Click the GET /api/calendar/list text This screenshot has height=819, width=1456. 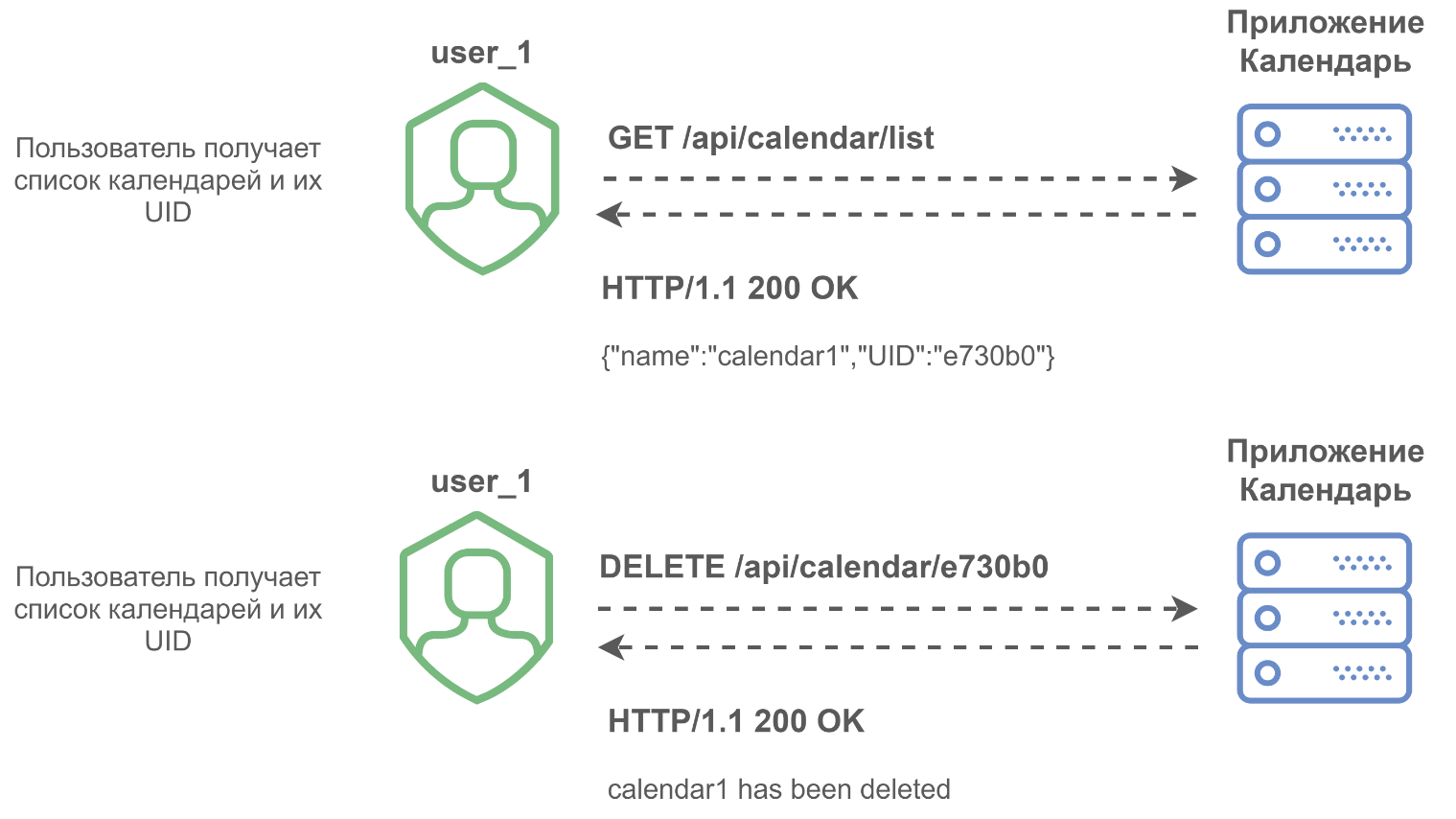click(771, 138)
